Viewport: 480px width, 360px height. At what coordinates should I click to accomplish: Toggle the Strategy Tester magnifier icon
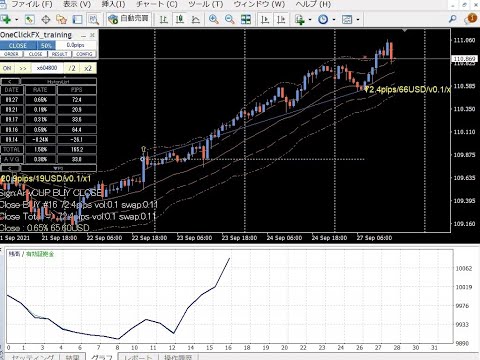click(94, 19)
